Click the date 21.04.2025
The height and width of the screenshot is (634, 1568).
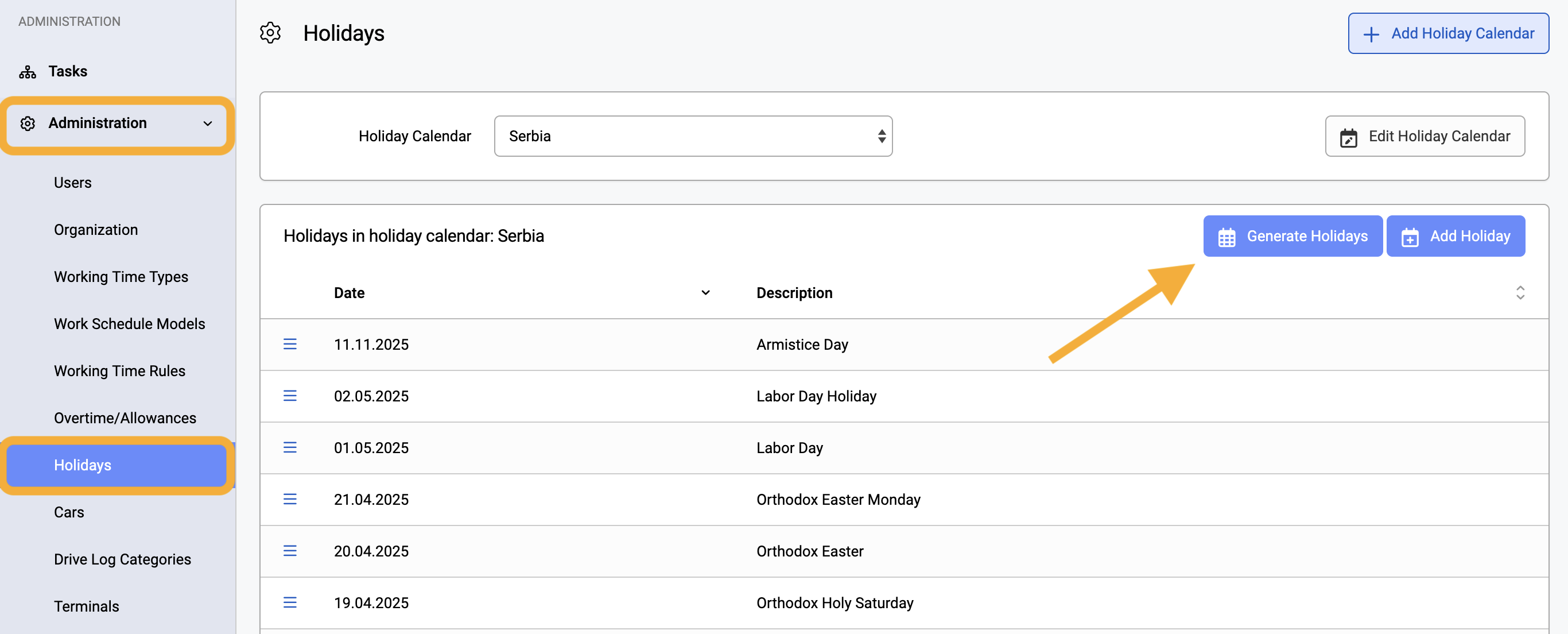[371, 500]
